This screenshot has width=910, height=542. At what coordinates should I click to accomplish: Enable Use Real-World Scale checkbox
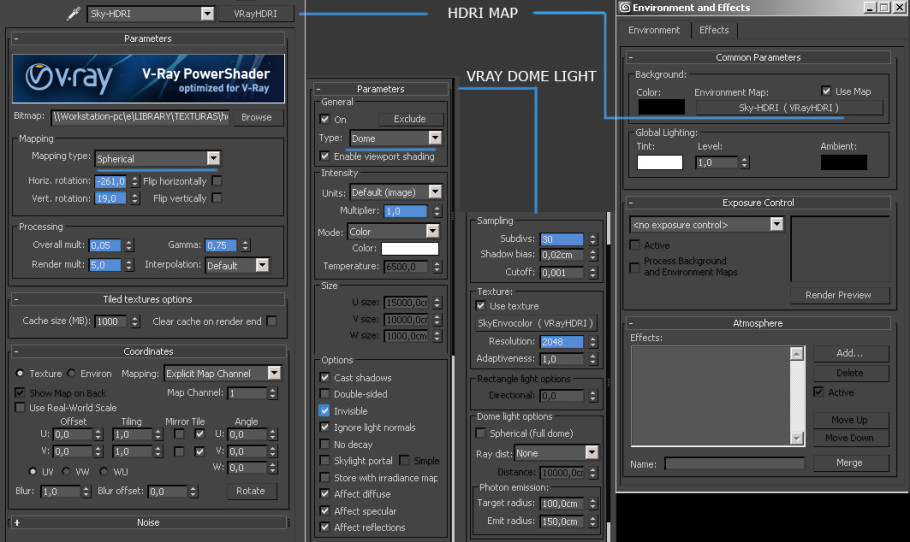pos(20,407)
